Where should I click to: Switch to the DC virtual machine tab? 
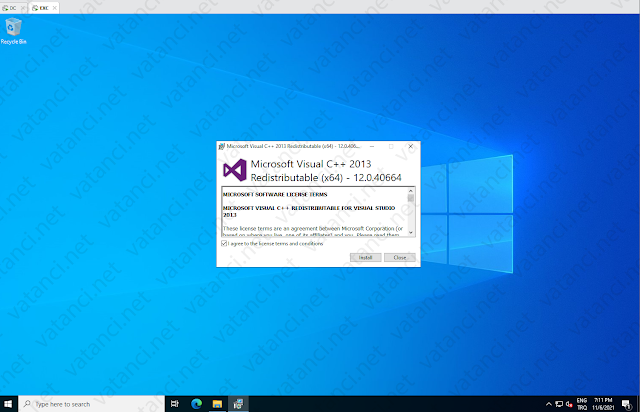10,8
